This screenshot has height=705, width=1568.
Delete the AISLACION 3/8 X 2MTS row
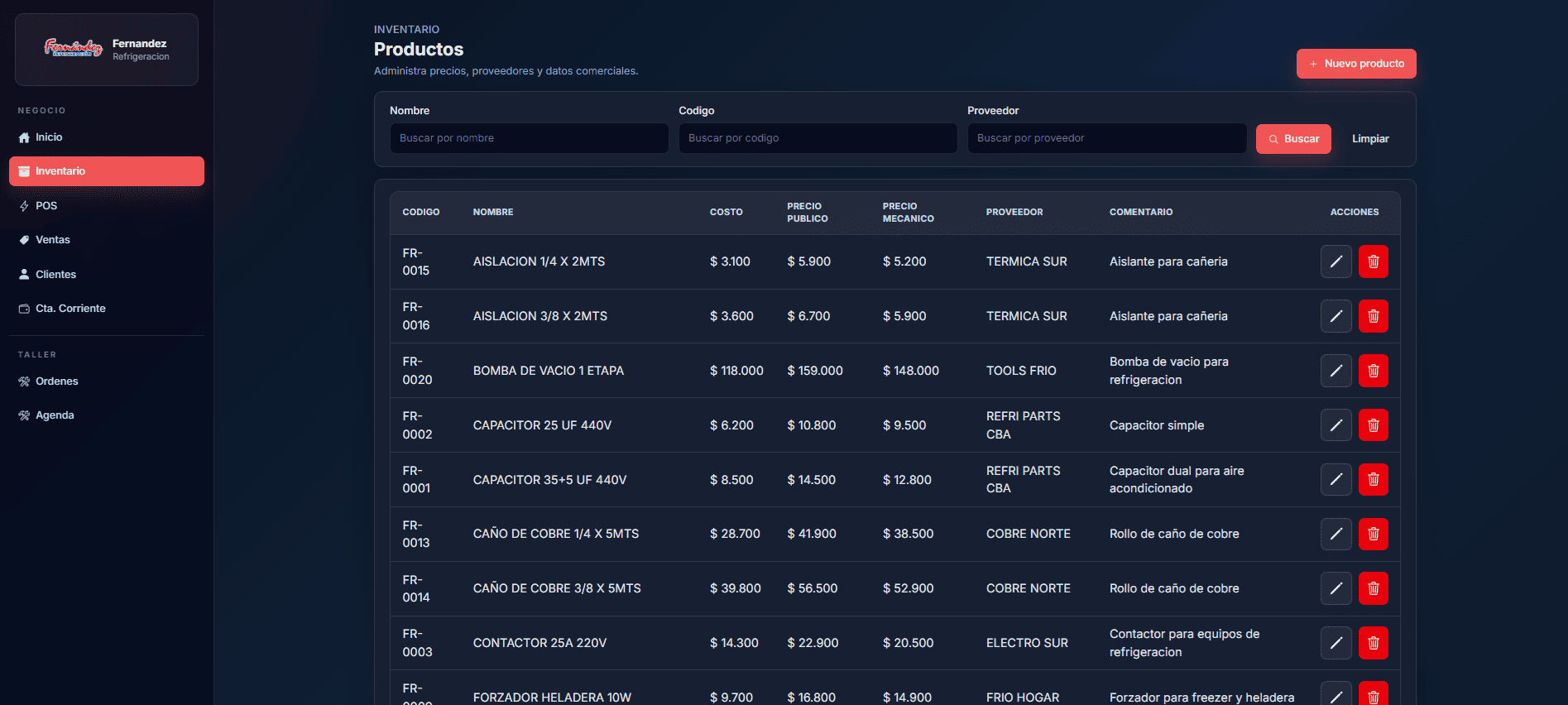click(x=1373, y=316)
